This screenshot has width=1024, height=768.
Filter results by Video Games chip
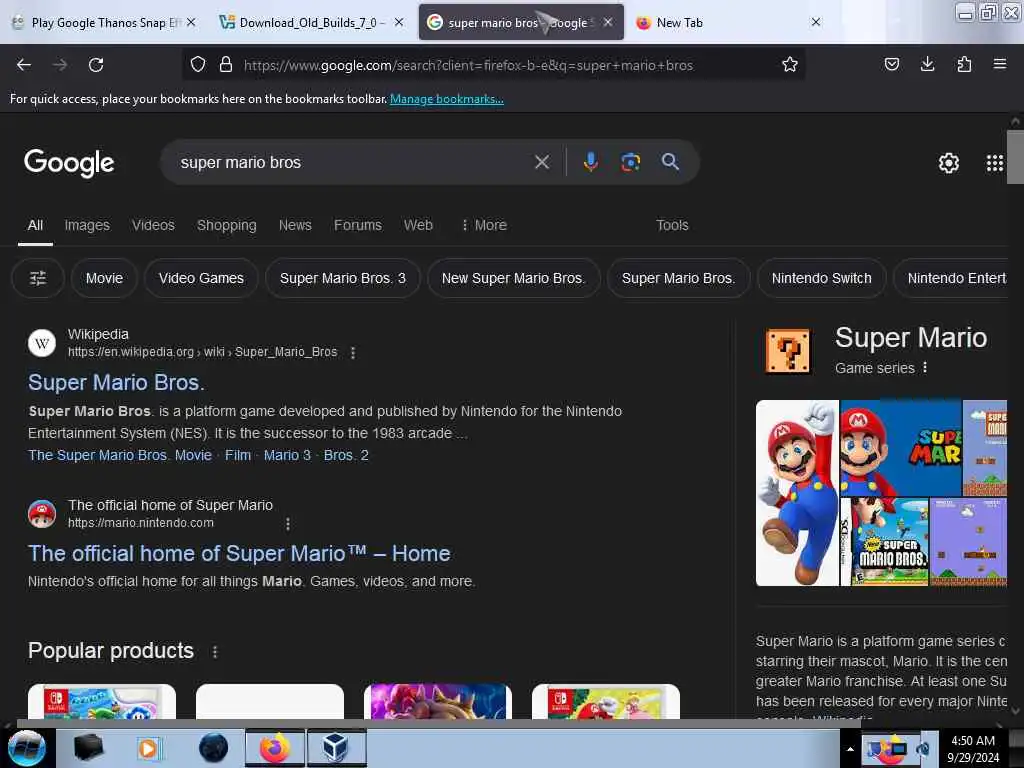tap(201, 278)
